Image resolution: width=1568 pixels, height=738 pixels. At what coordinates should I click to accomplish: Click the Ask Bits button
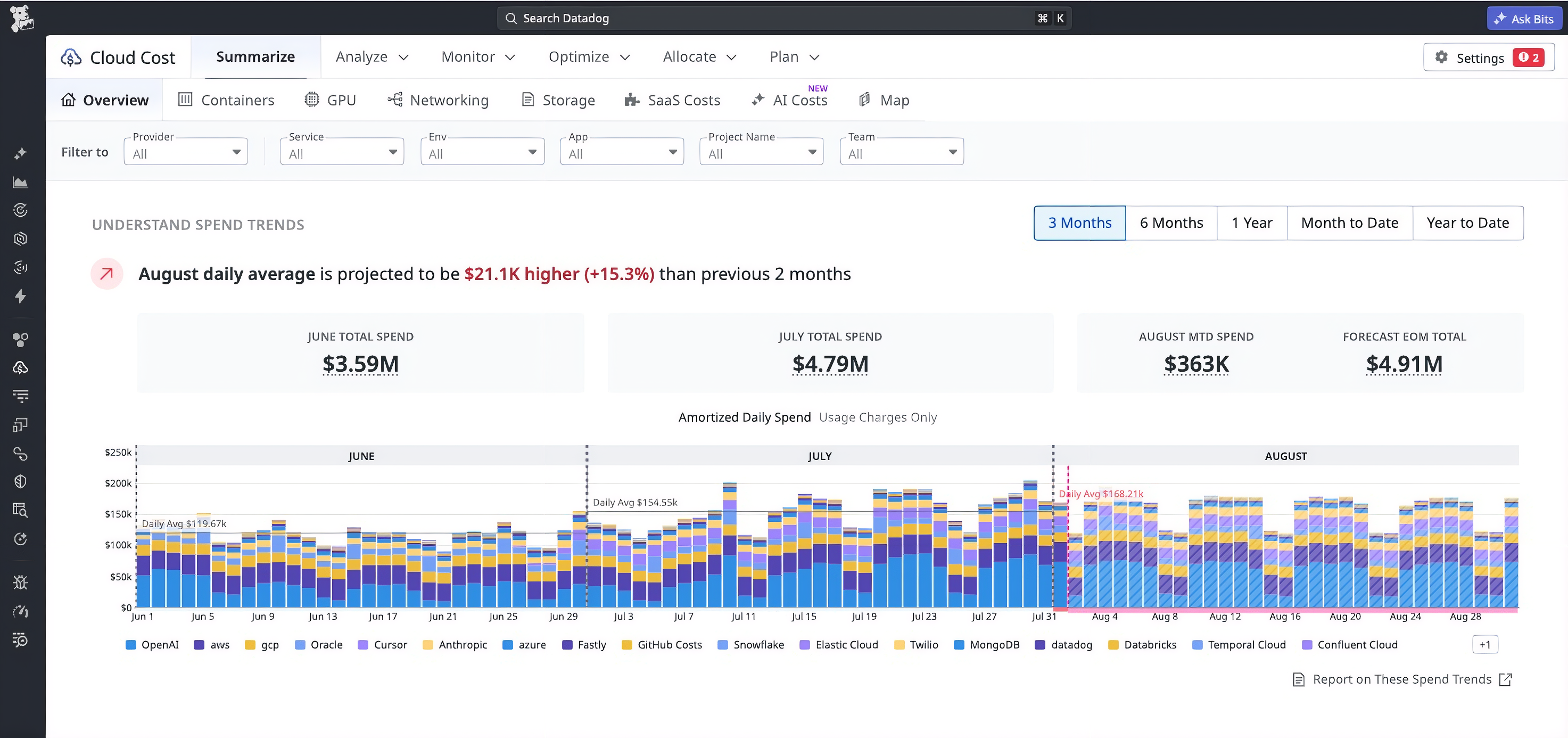[x=1524, y=18]
